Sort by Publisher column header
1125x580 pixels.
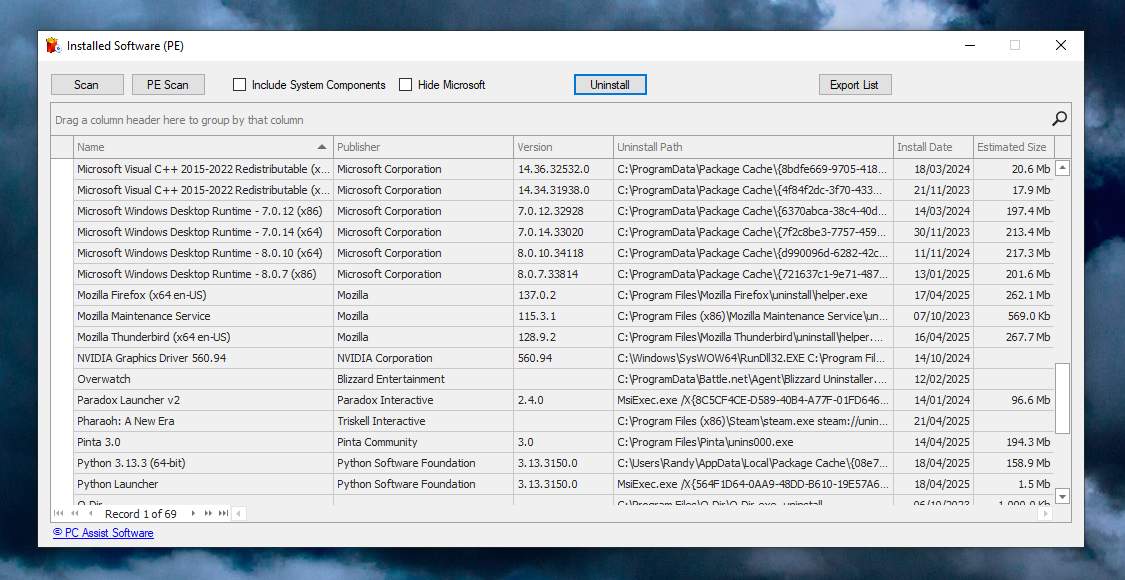click(423, 147)
